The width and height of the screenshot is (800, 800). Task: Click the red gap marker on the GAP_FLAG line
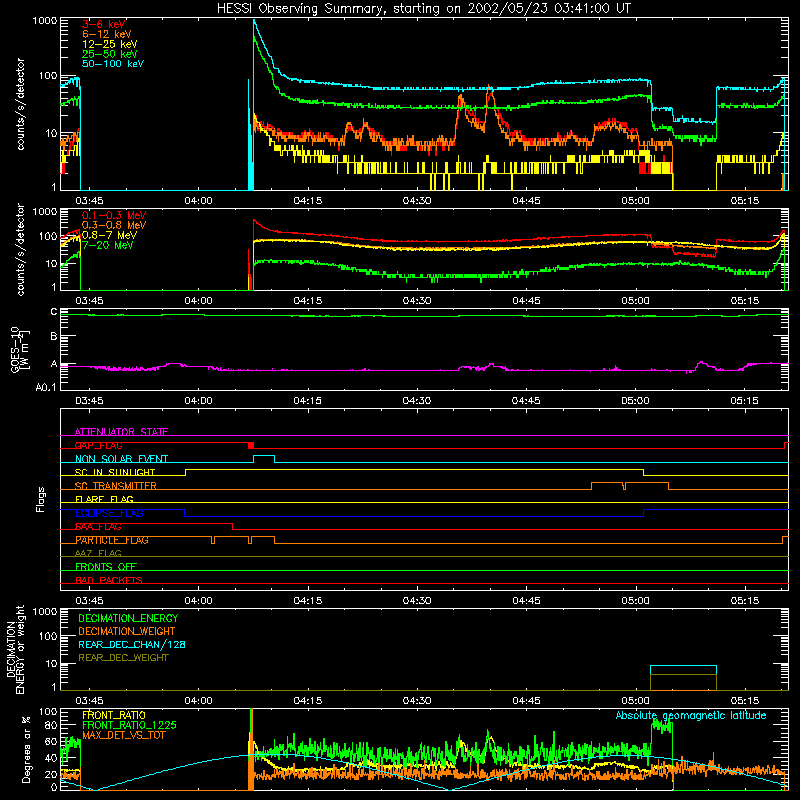point(251,446)
